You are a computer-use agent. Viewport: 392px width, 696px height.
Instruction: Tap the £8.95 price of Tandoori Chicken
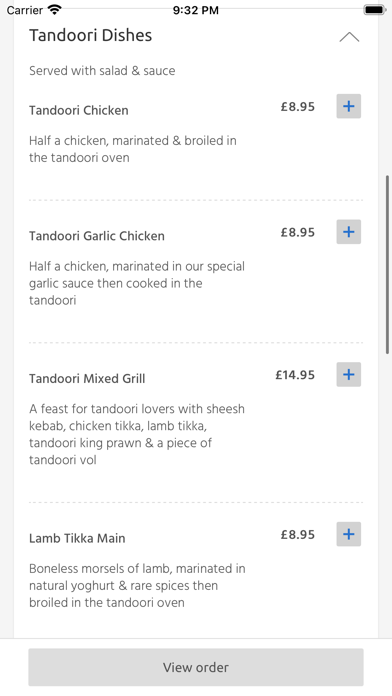(x=297, y=107)
